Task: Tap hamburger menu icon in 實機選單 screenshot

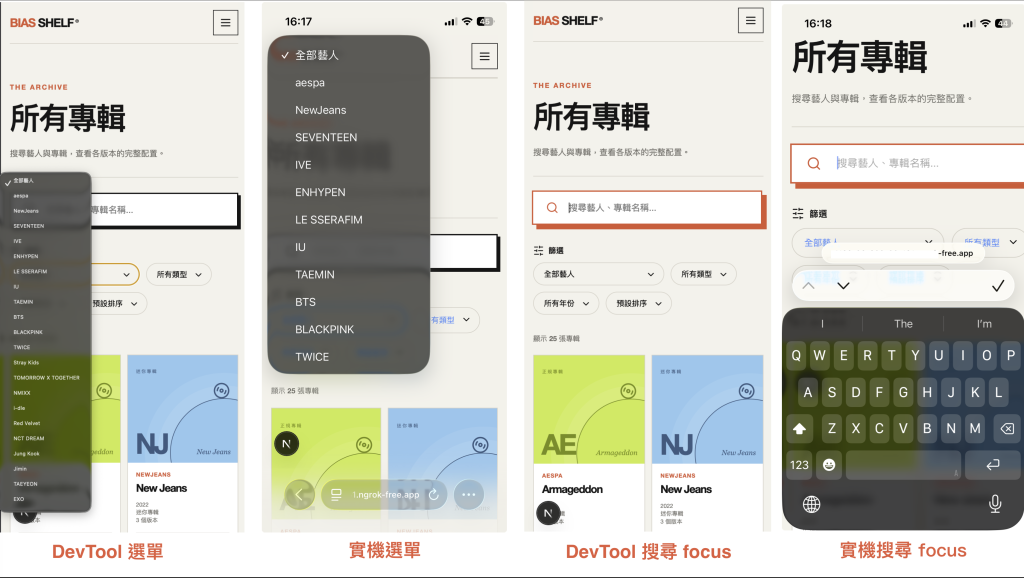Action: (x=485, y=56)
